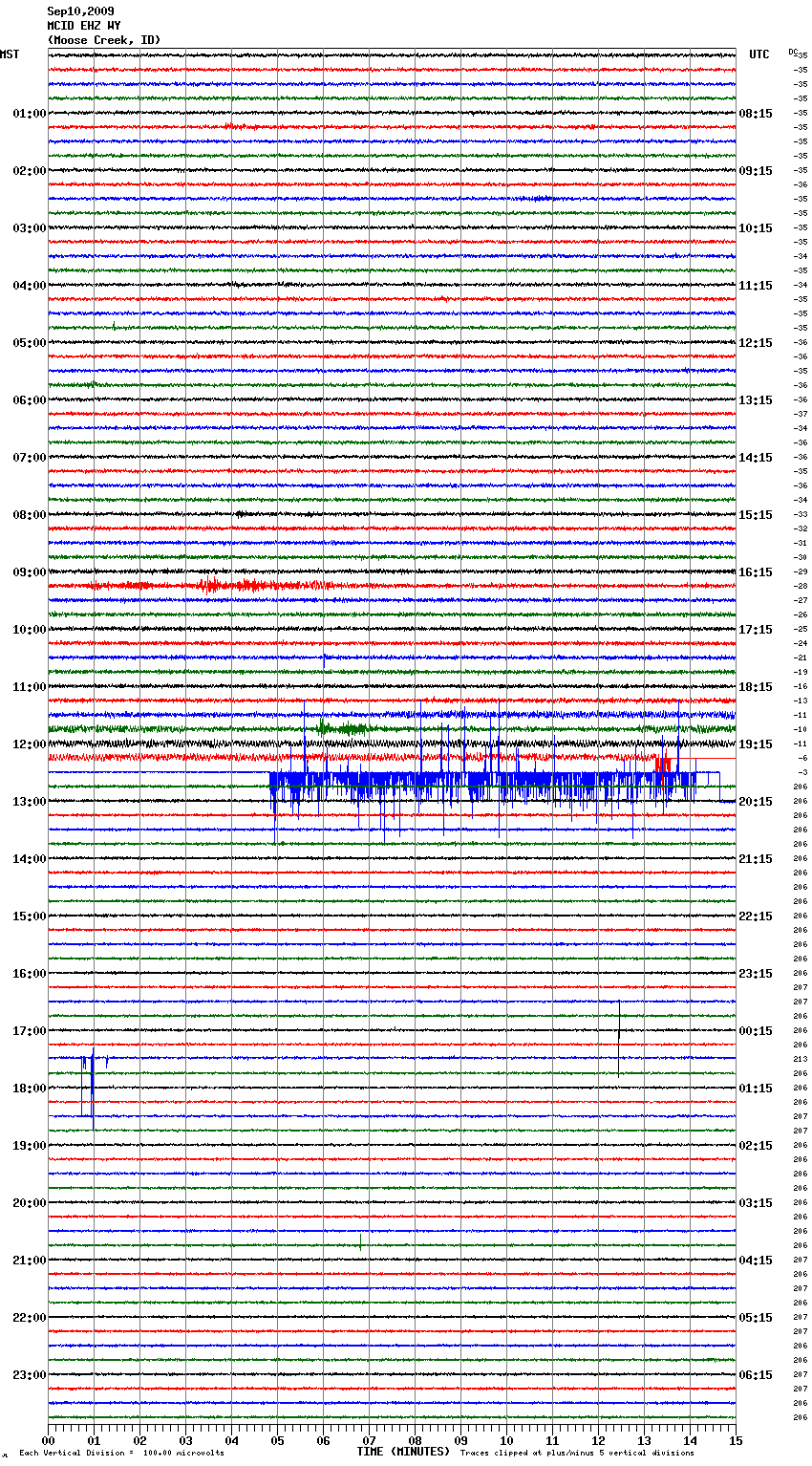Click the 12:15 UTC time label
This screenshot has height=1466, width=812.
756,342
